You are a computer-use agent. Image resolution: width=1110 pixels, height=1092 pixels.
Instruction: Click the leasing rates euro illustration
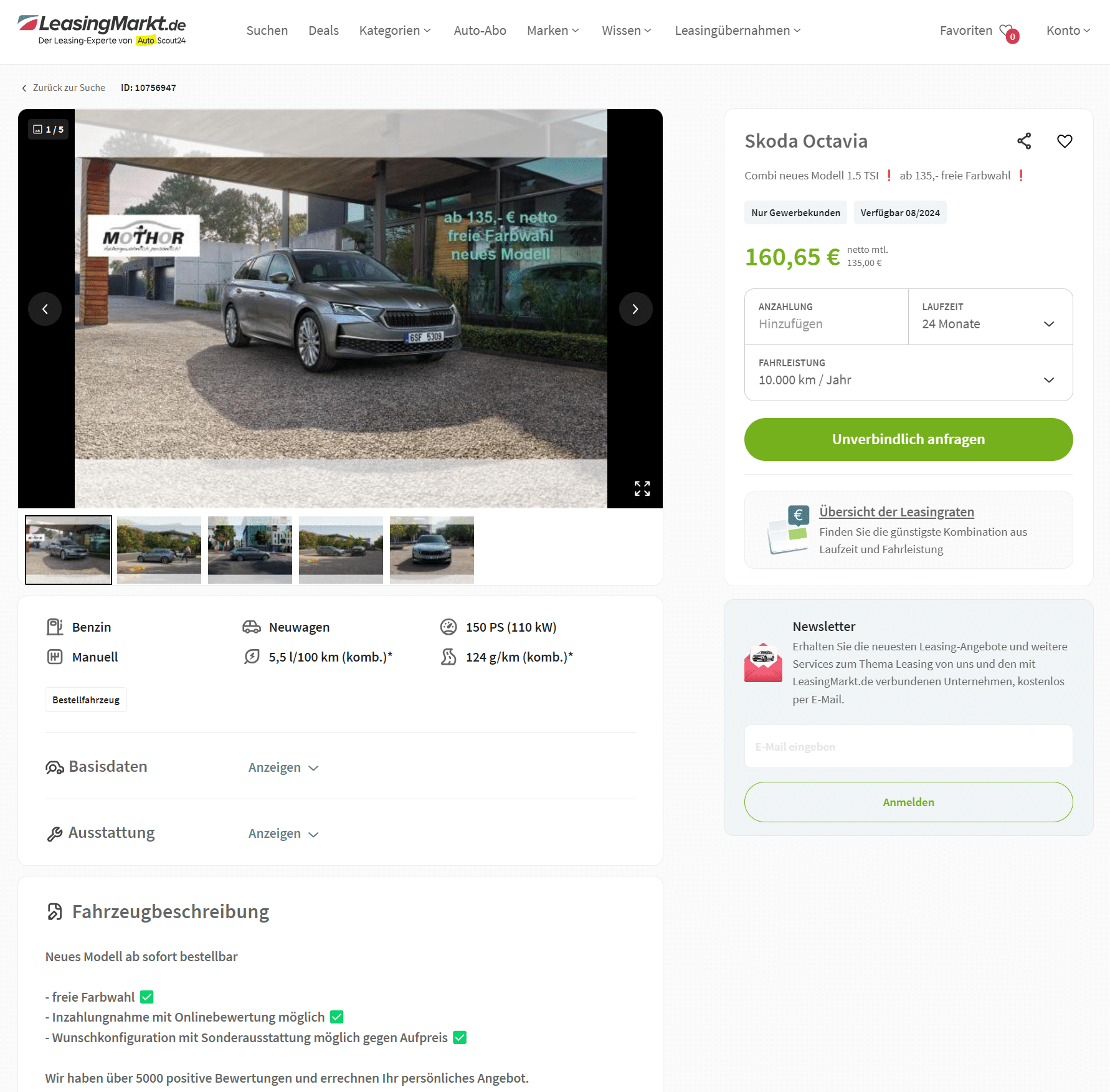(x=788, y=529)
